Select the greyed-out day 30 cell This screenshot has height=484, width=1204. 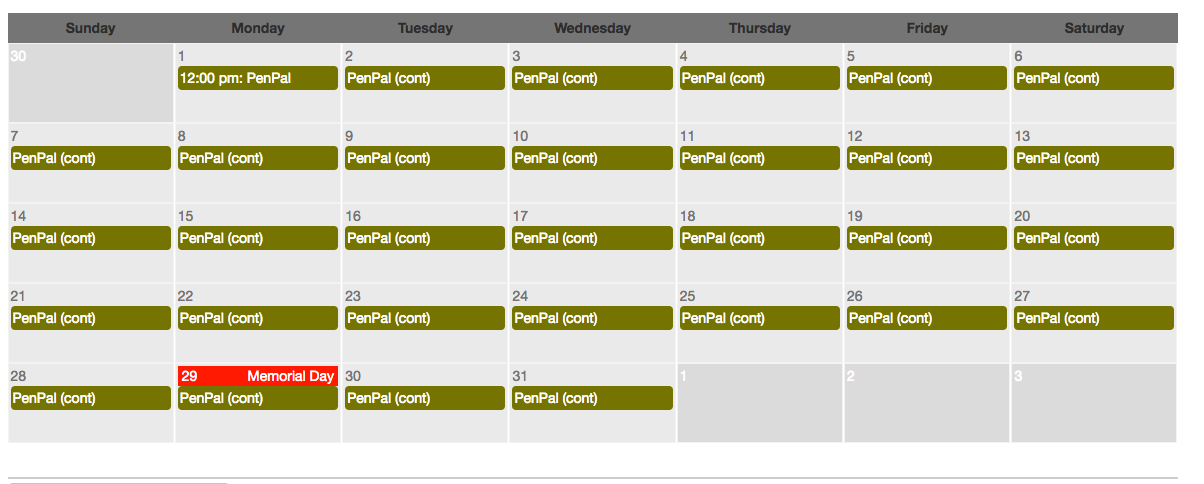click(x=90, y=90)
